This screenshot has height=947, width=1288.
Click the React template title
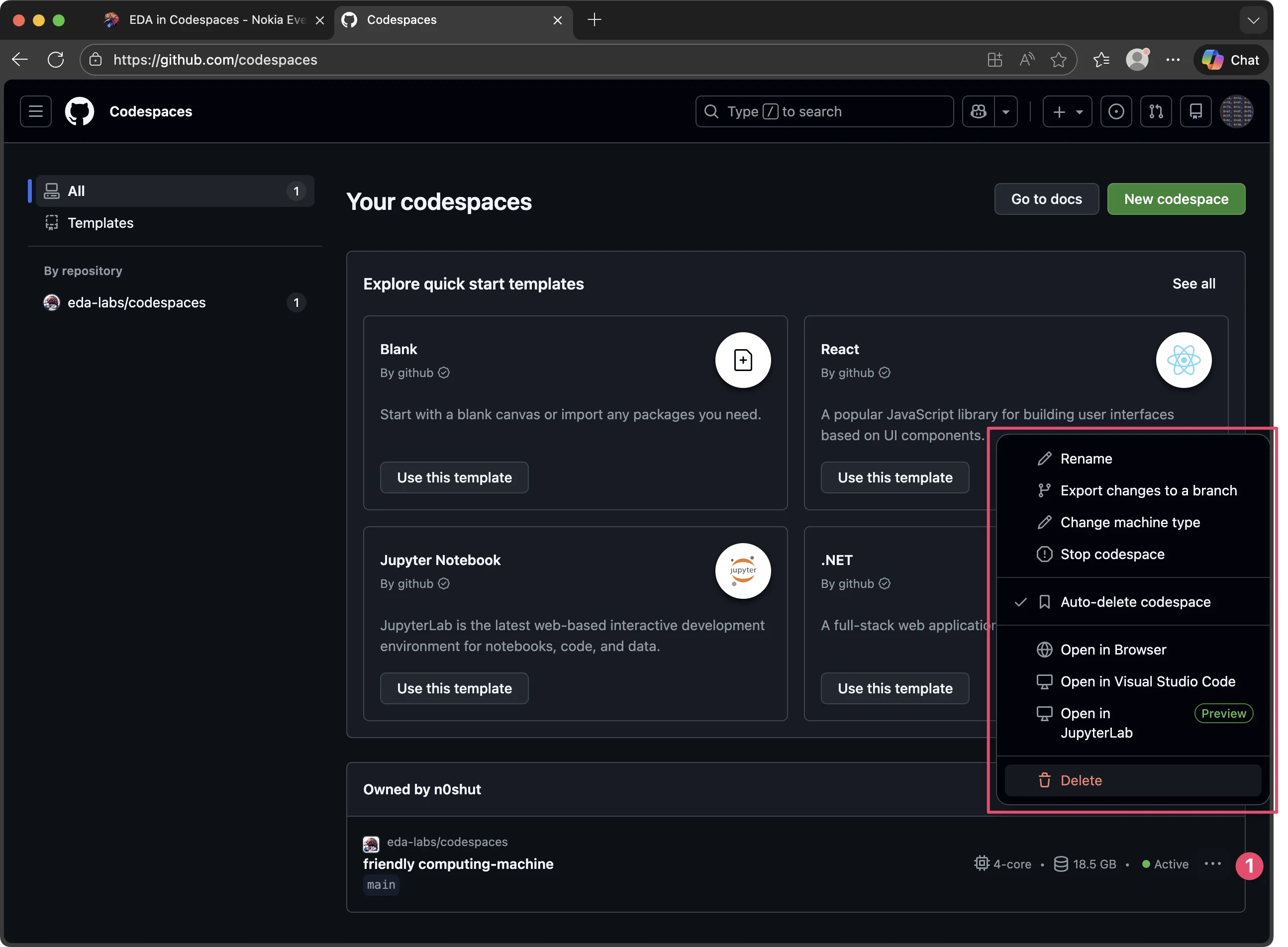coord(839,349)
